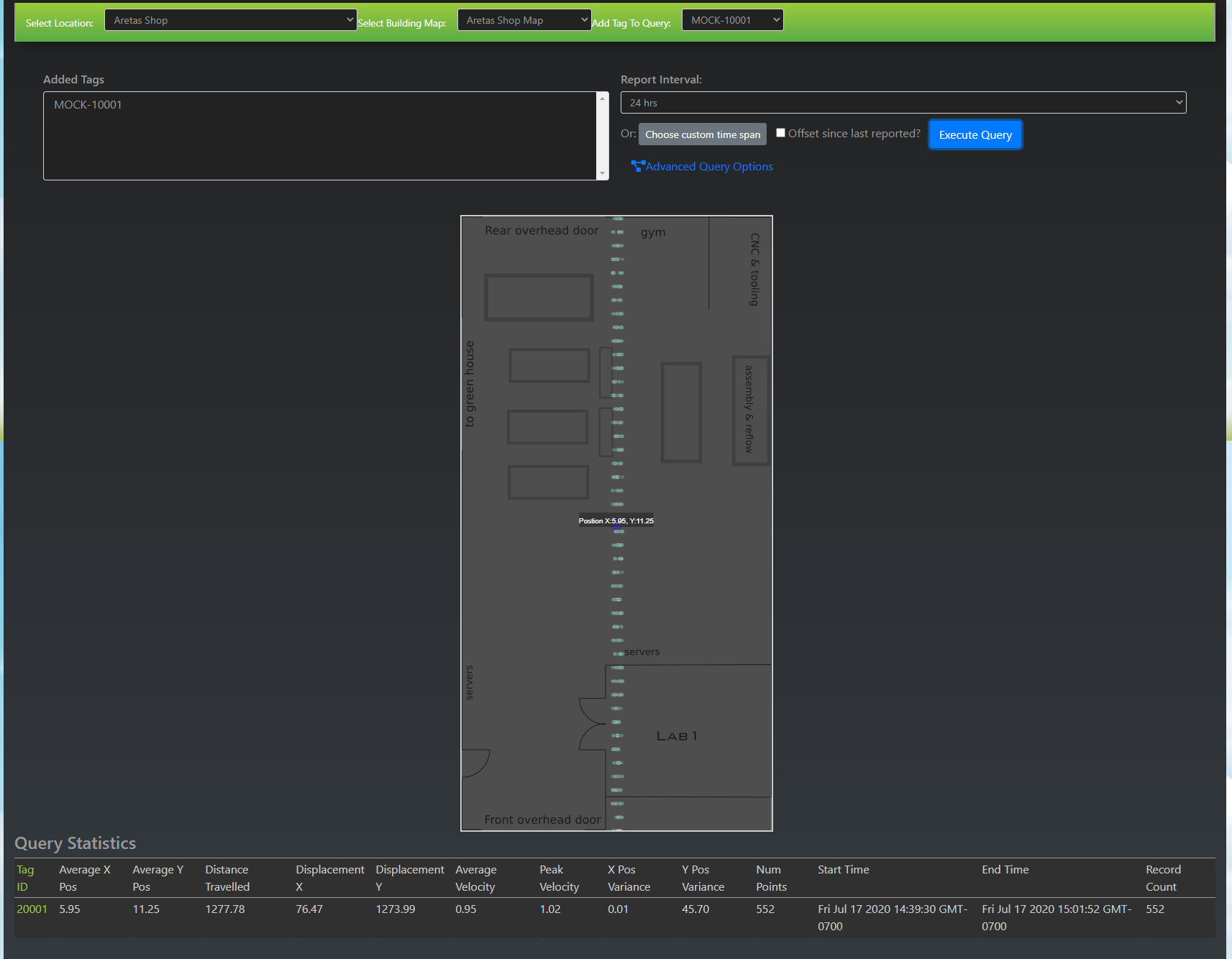The height and width of the screenshot is (959, 1232).
Task: Click the Query Statistics heading
Action: tap(76, 843)
